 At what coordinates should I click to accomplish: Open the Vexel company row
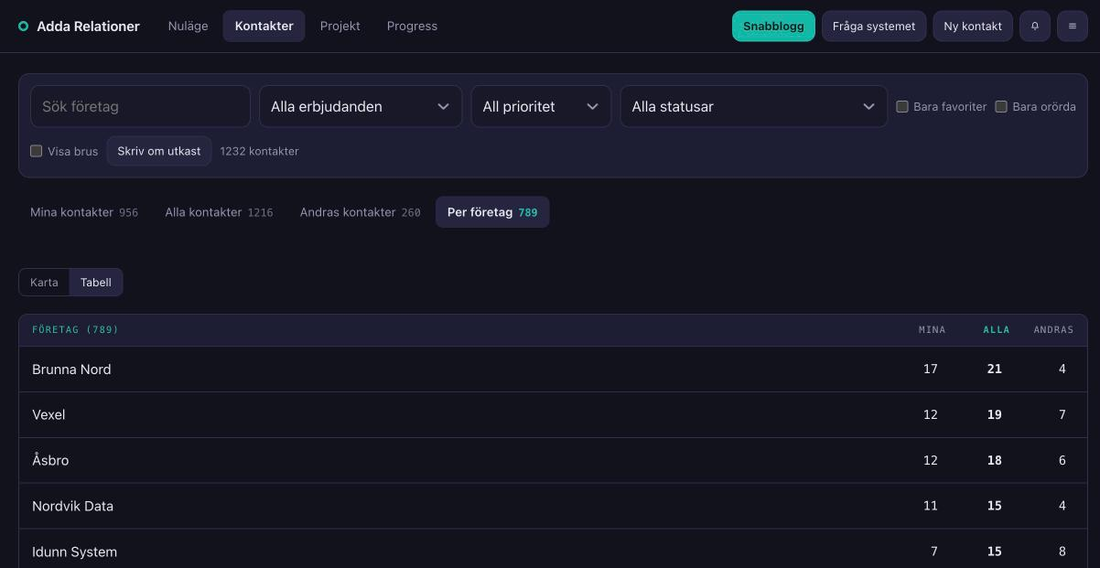553,414
